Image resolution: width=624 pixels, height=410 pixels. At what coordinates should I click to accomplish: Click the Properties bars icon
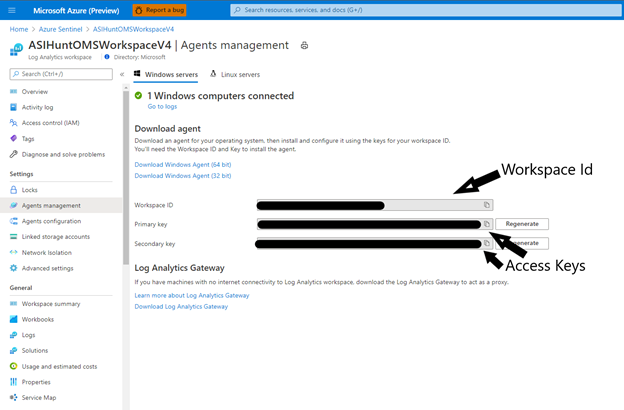click(x=14, y=382)
